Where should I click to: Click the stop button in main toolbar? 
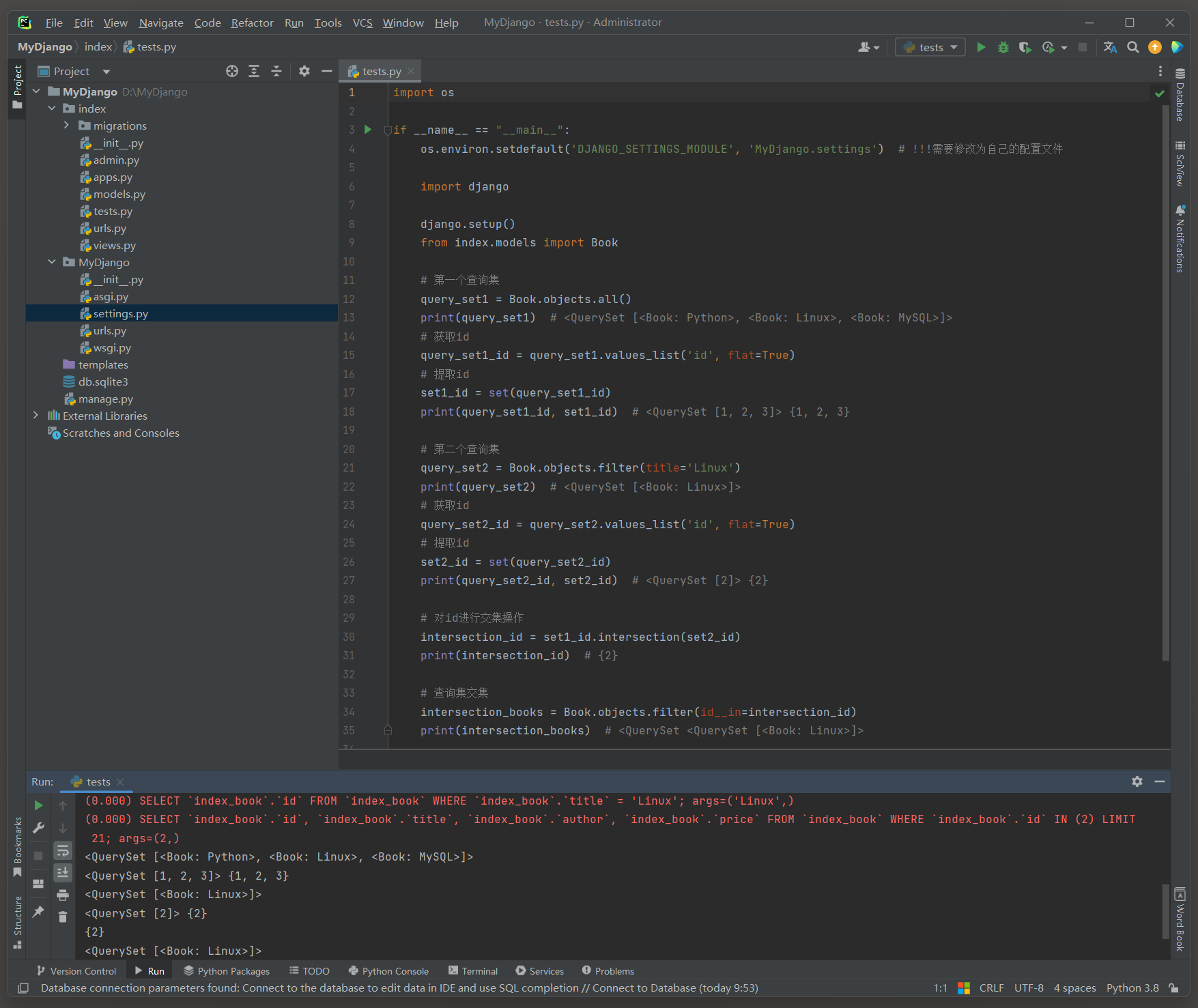(x=1083, y=47)
